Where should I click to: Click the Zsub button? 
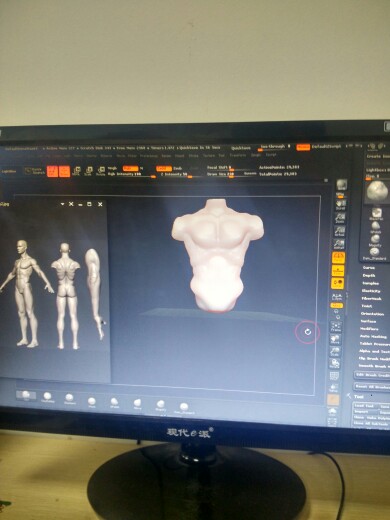[177, 168]
